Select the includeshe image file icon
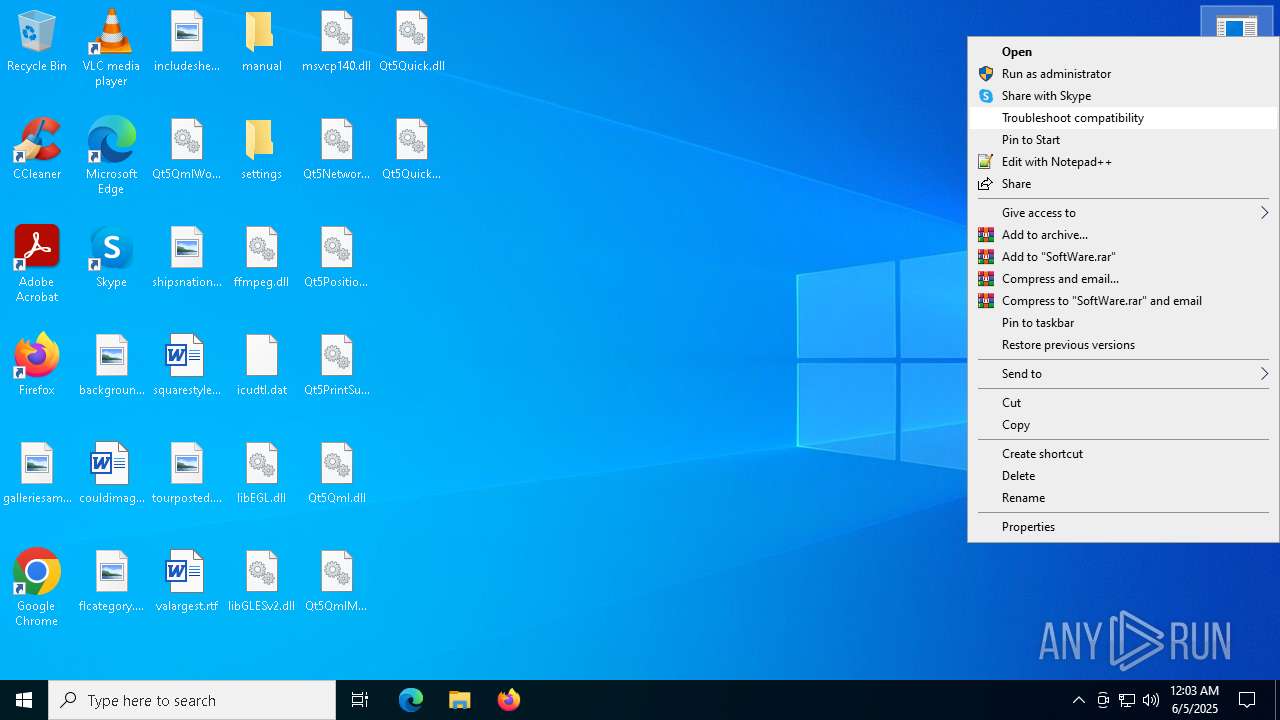The height and width of the screenshot is (720, 1280). (x=186, y=41)
